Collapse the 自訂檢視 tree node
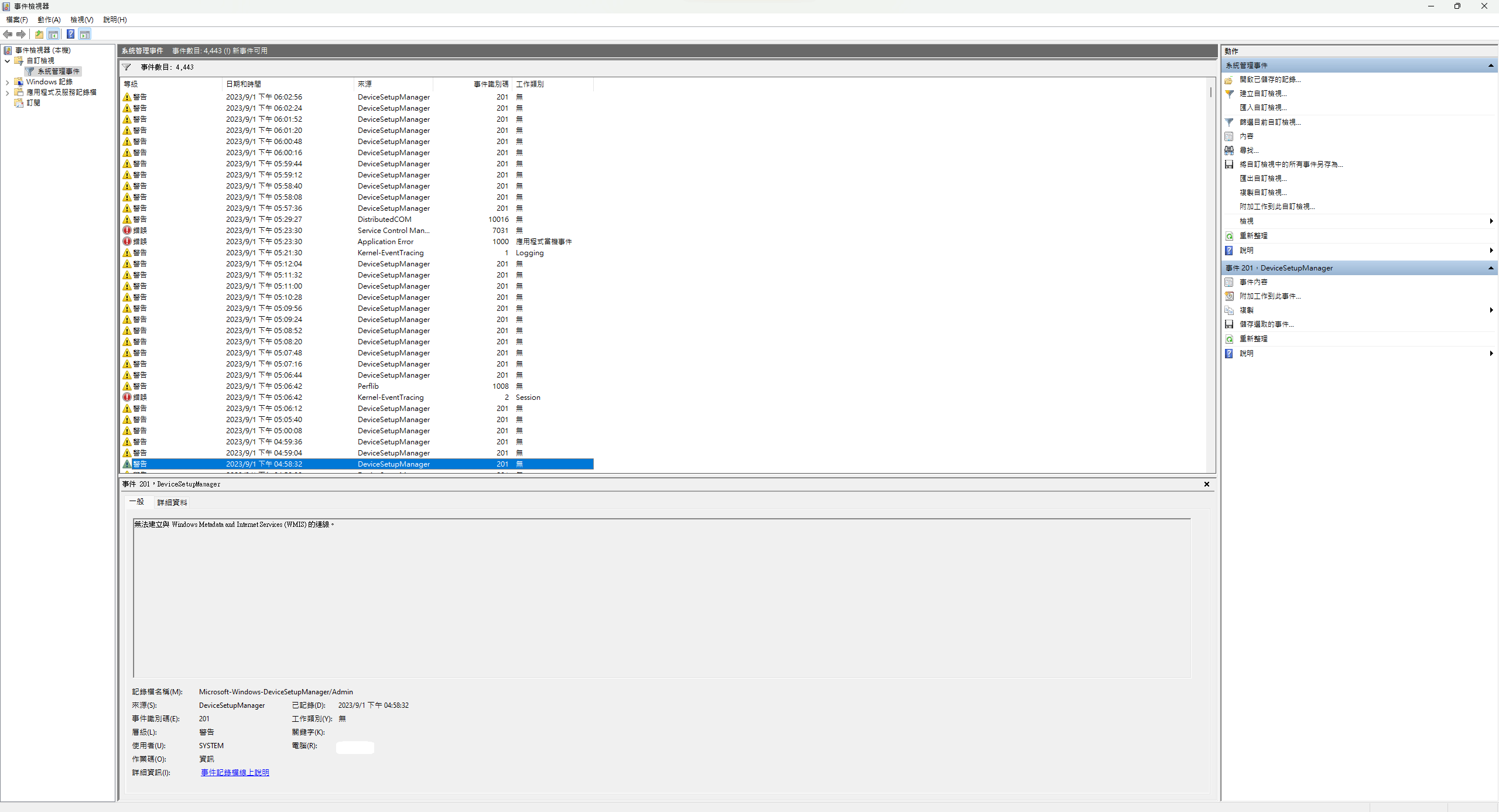The width and height of the screenshot is (1499, 812). click(x=7, y=61)
